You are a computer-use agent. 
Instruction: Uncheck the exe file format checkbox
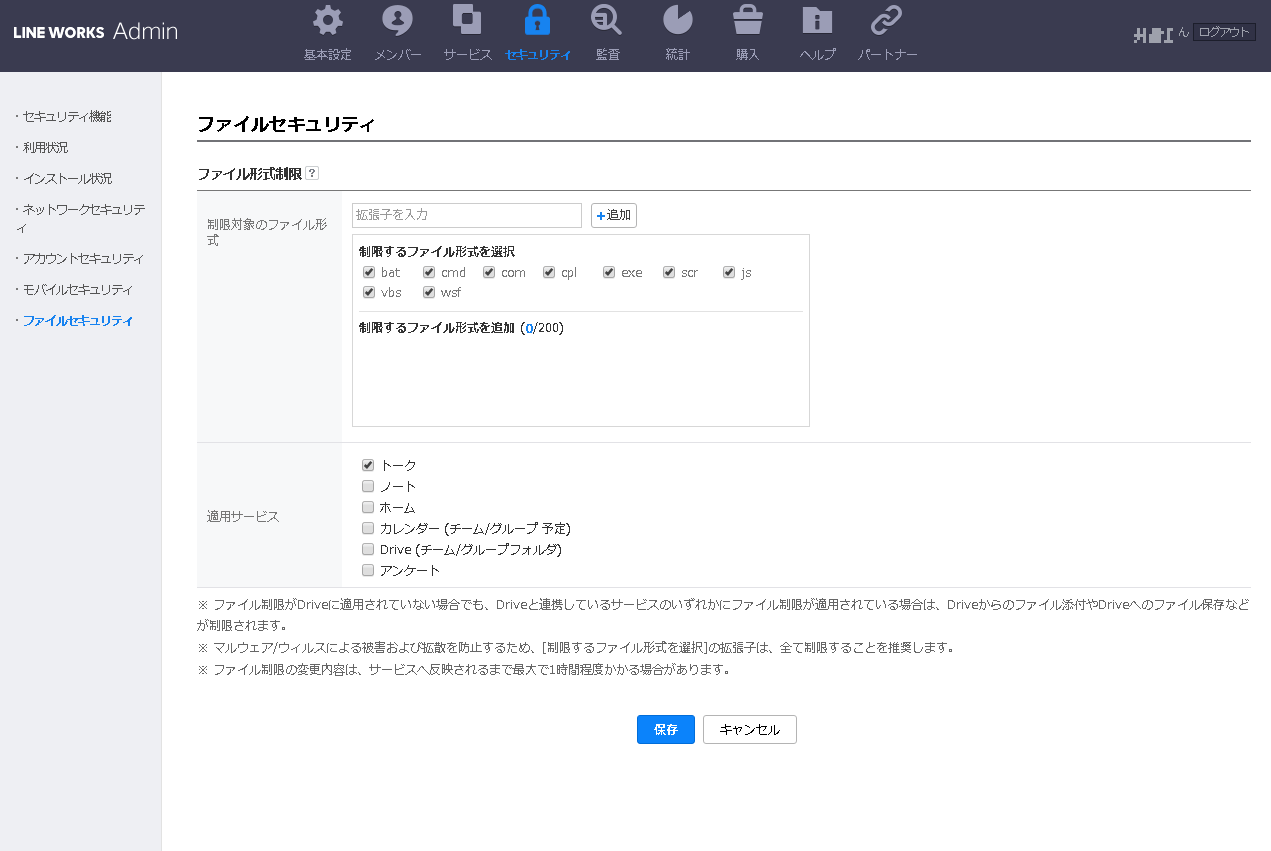[x=609, y=272]
